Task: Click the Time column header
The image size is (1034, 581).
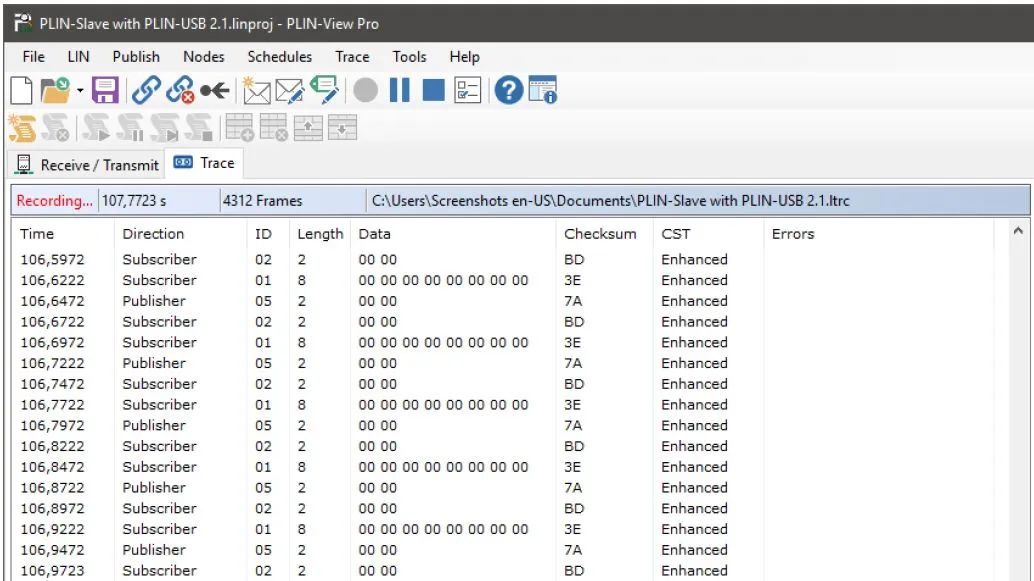Action: click(63, 234)
